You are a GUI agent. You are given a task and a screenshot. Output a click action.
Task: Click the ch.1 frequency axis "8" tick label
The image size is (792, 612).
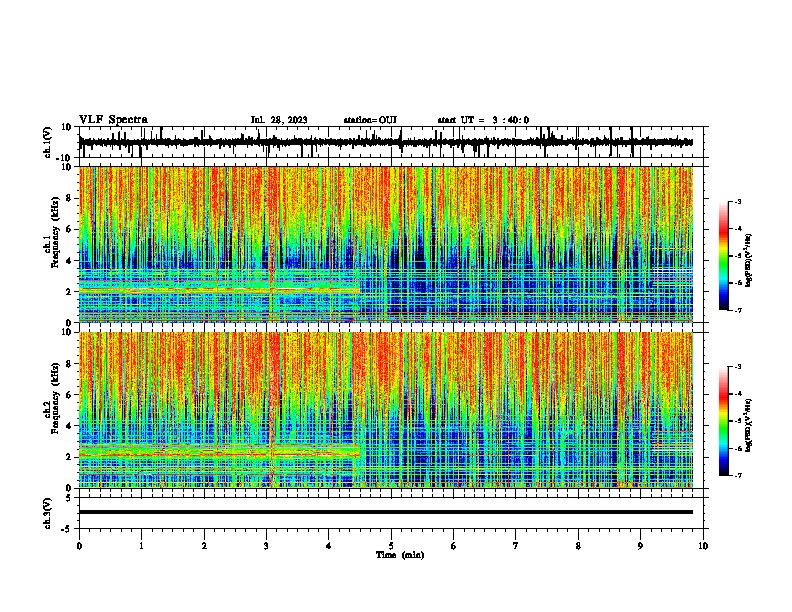[69, 198]
